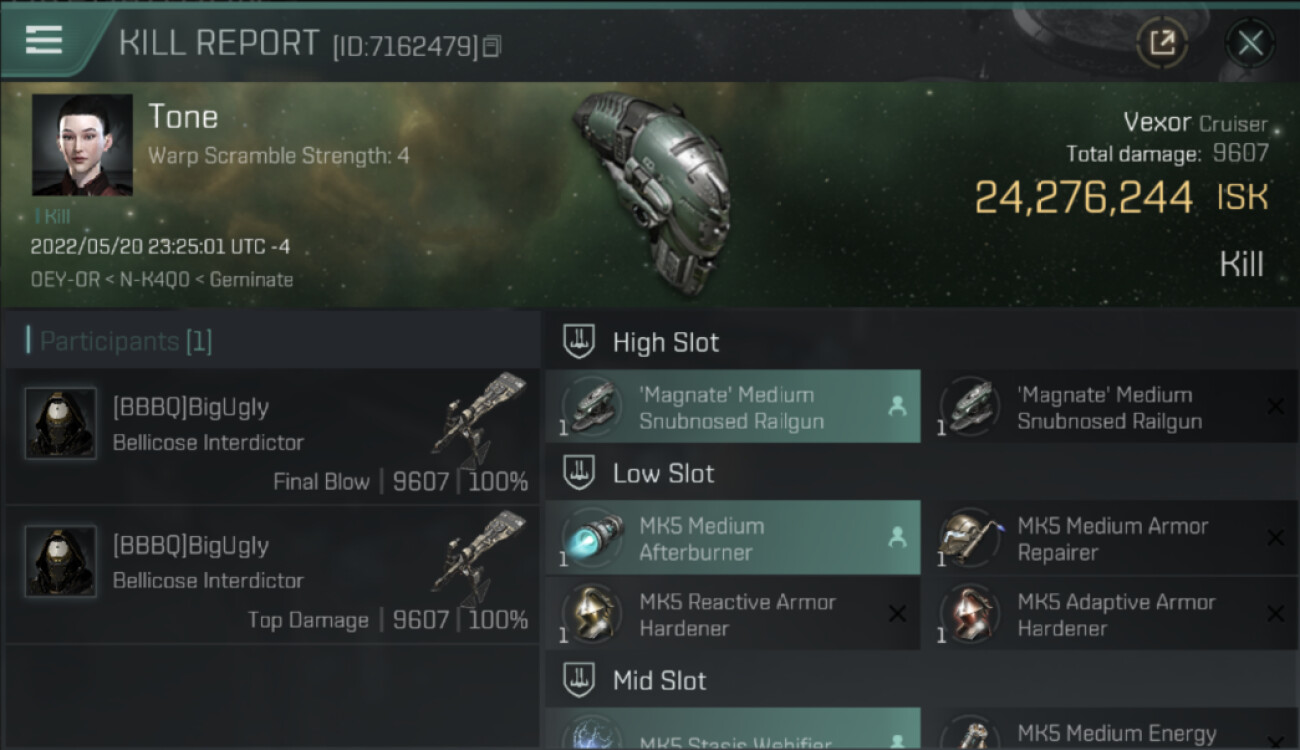The height and width of the screenshot is (750, 1300).
Task: Open the hamburger menu
Action: [44, 40]
